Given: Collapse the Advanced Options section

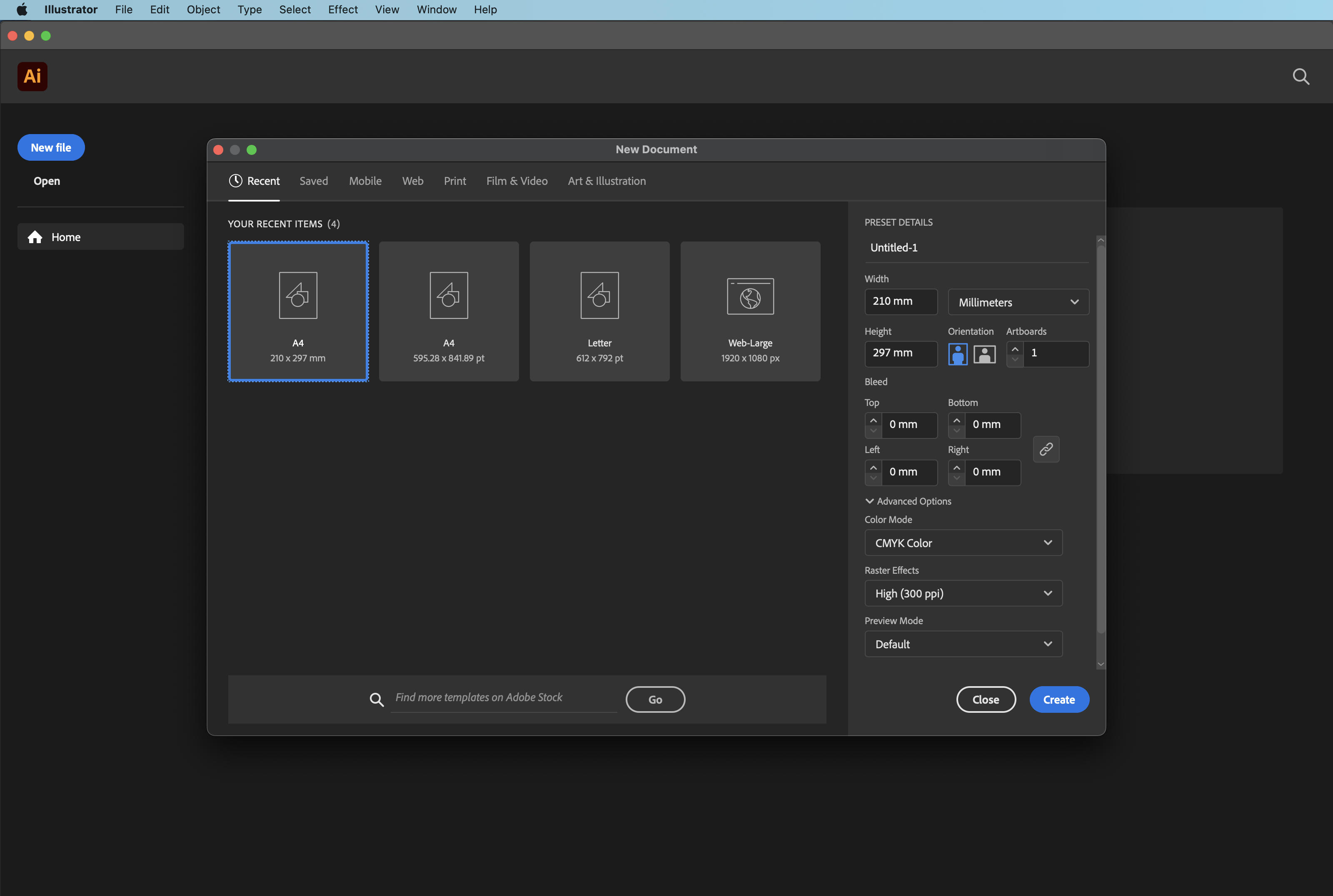Looking at the screenshot, I should pyautogui.click(x=869, y=501).
